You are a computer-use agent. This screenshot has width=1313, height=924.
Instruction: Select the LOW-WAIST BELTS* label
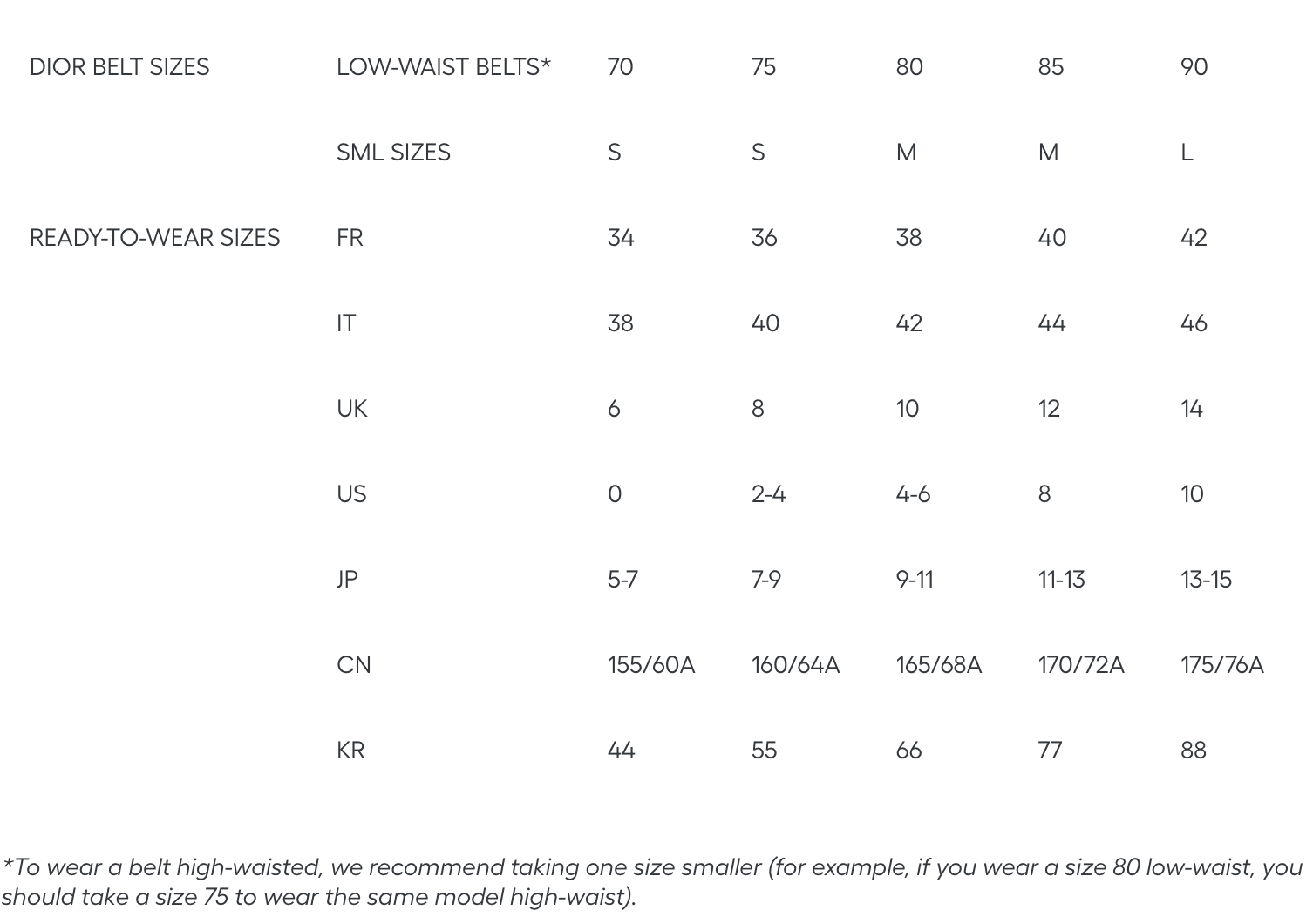tap(444, 67)
